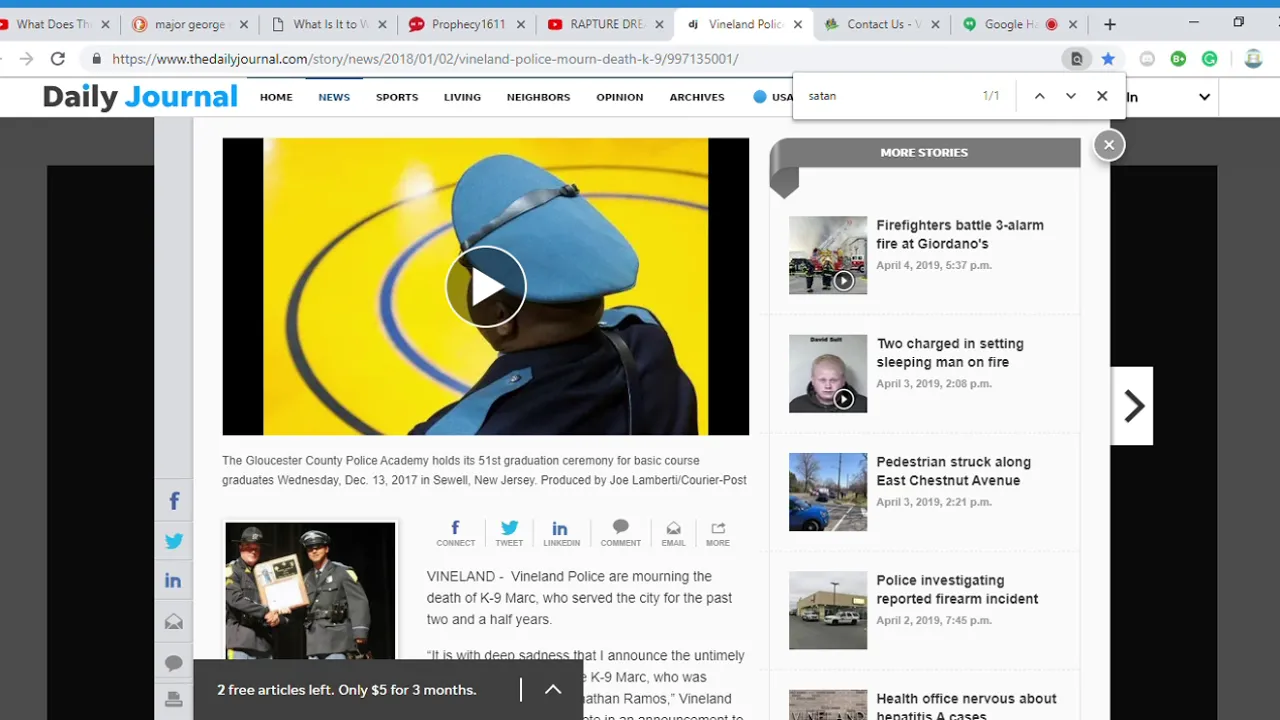Open the NEIGHBORS navigation item
The height and width of the screenshot is (720, 1280).
click(x=538, y=97)
